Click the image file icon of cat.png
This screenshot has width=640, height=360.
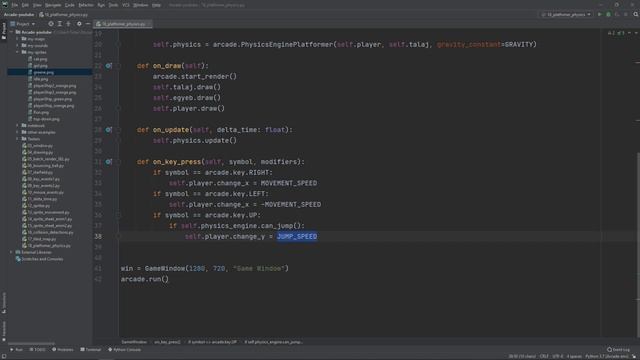[30, 59]
